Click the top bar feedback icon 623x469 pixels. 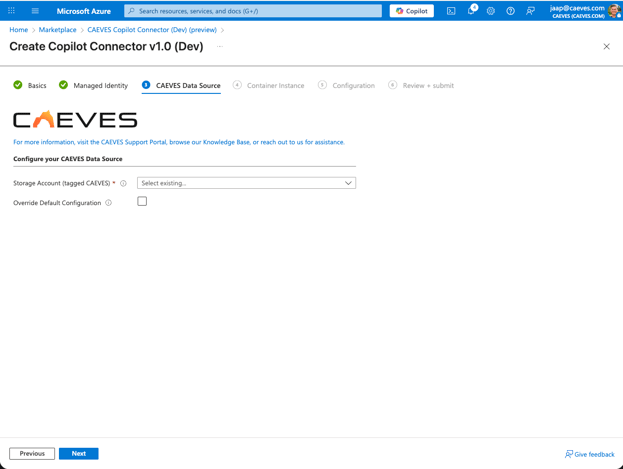click(x=530, y=11)
